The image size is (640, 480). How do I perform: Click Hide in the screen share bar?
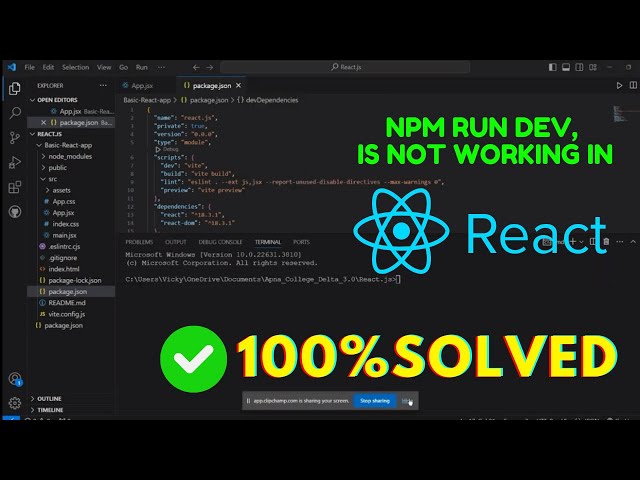[406, 401]
